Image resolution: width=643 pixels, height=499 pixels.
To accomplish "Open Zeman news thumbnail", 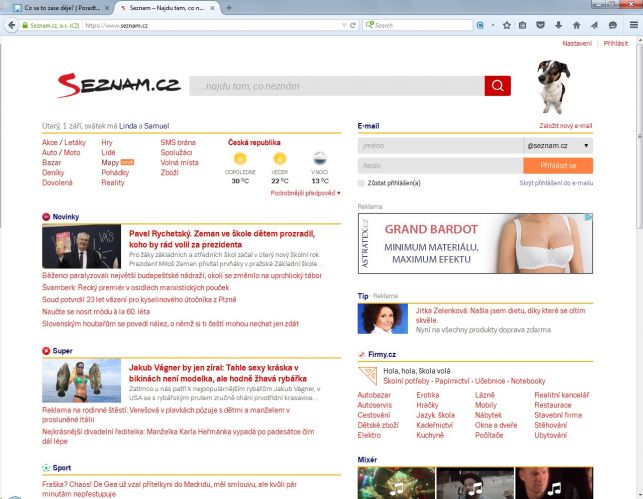I will click(81, 246).
